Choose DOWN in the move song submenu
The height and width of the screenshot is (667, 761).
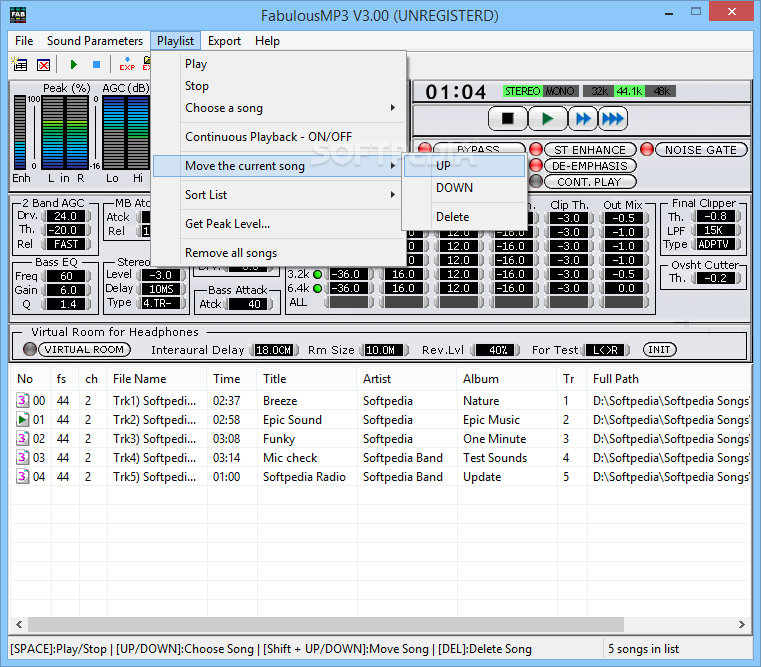464,187
